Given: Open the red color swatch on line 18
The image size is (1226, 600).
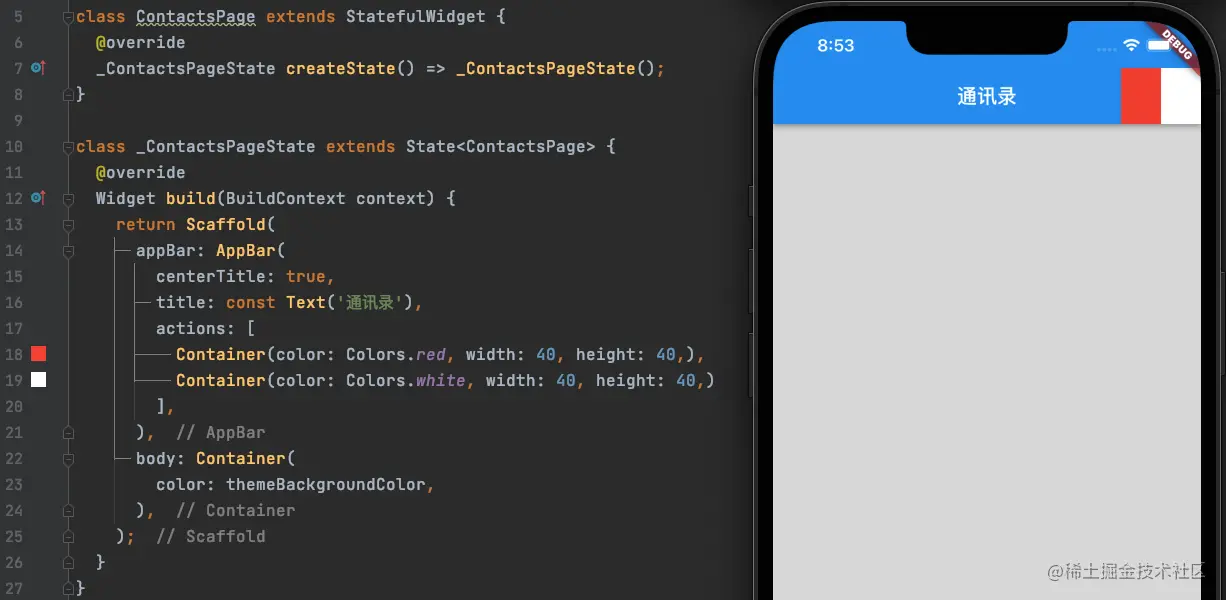Looking at the screenshot, I should coord(38,354).
